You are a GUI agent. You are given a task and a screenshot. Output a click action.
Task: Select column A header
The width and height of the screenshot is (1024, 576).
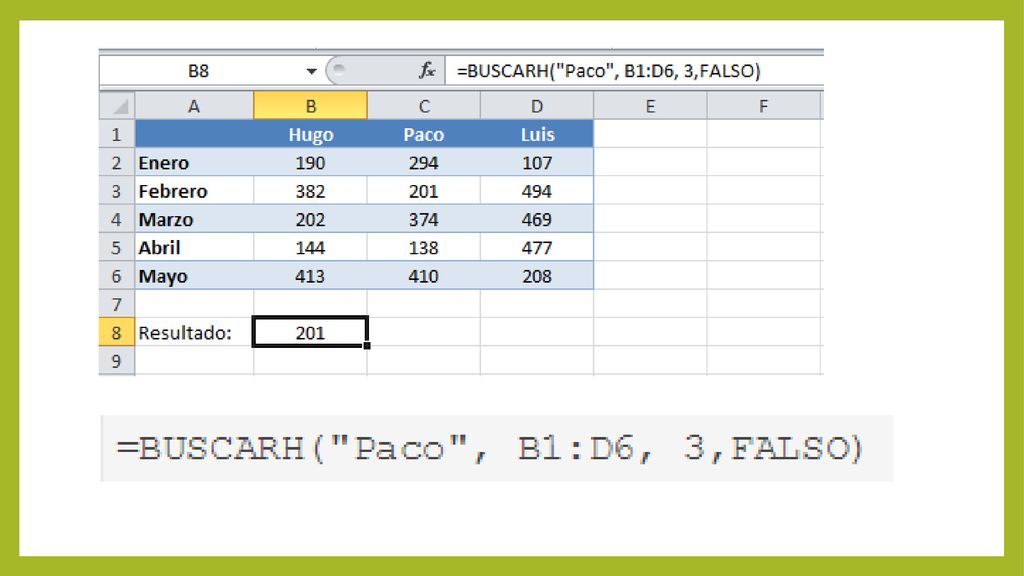click(194, 106)
